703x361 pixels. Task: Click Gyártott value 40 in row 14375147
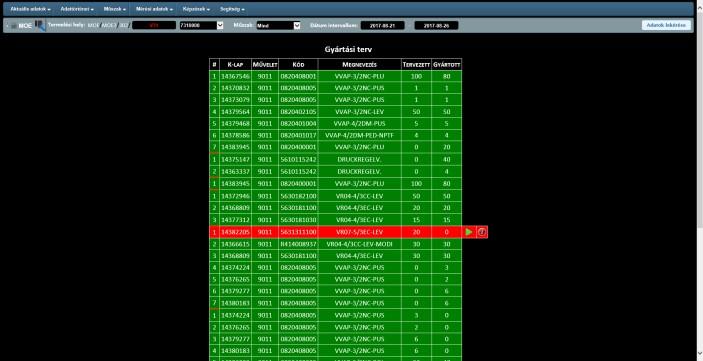click(447, 159)
